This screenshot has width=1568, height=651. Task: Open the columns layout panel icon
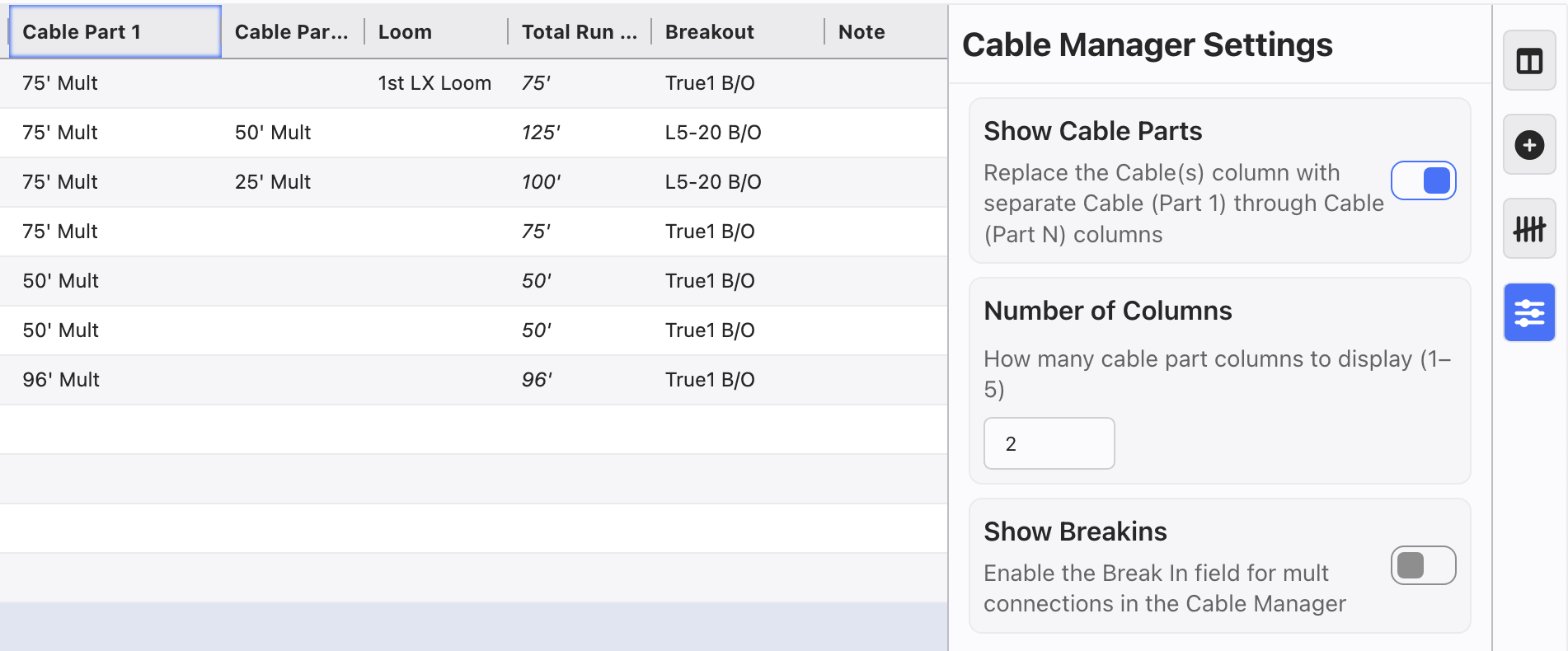1528,61
